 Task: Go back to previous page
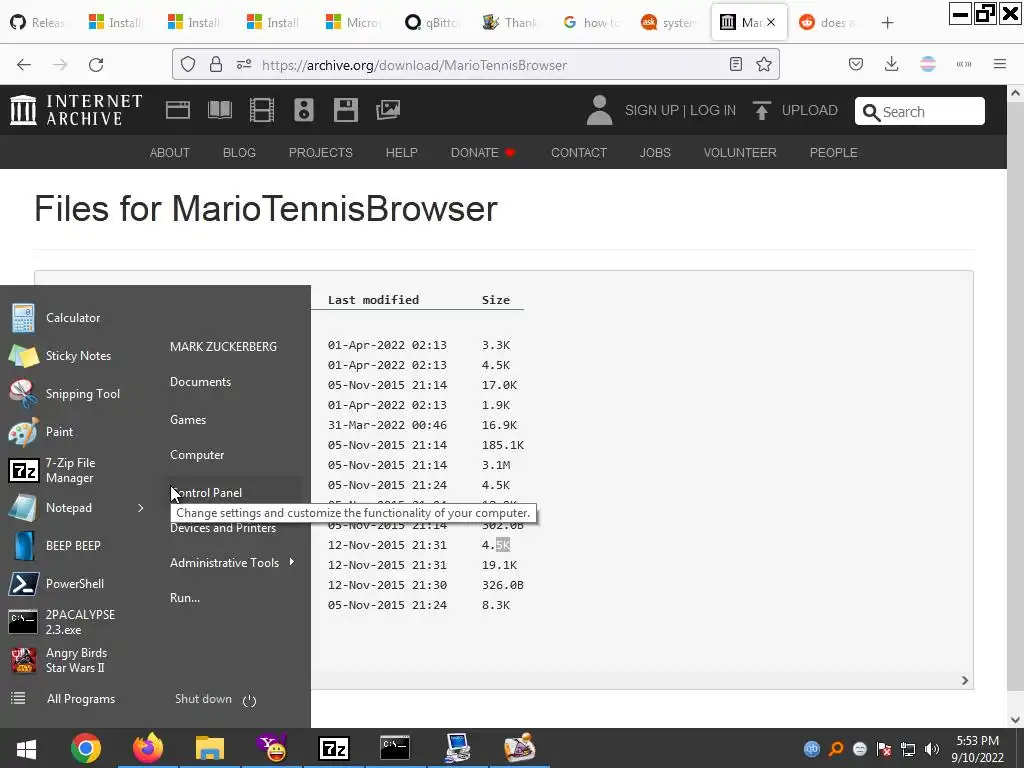(x=24, y=65)
